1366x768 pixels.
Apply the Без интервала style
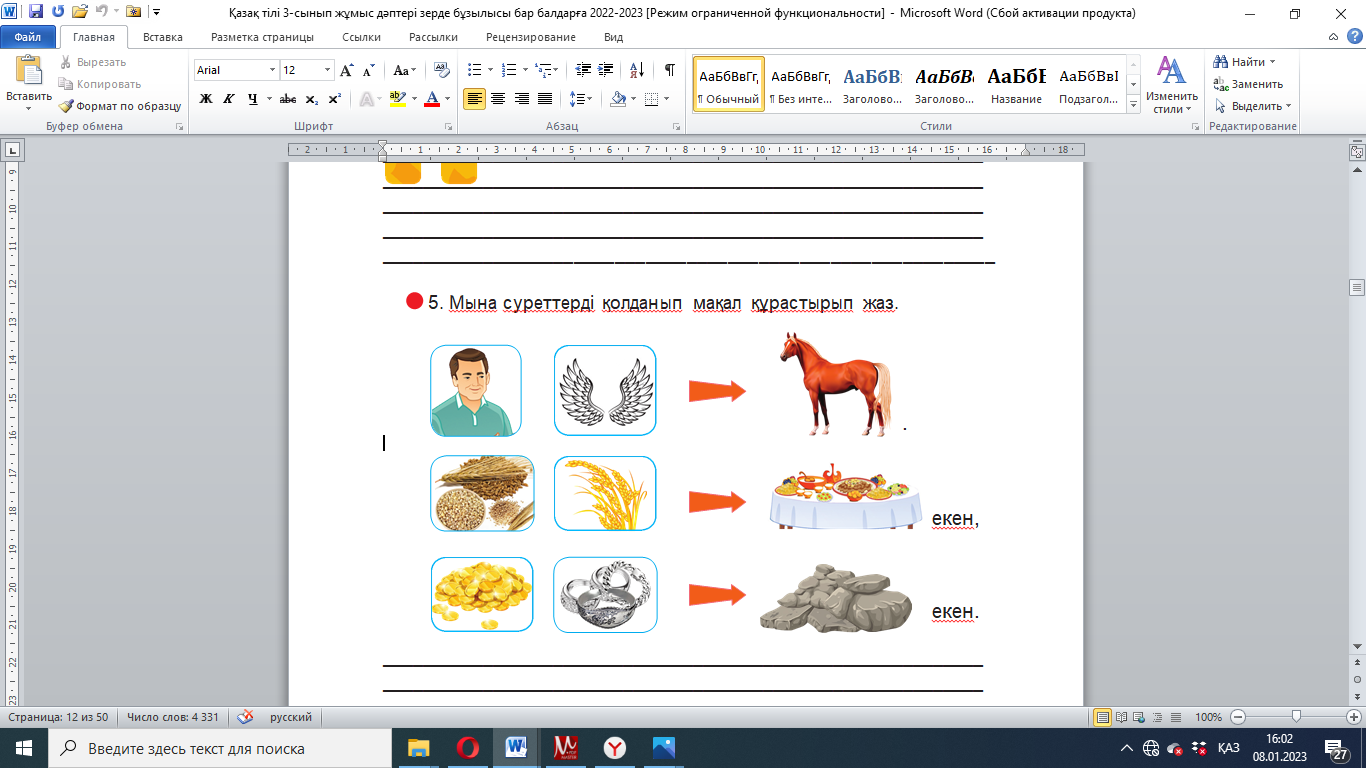pos(800,84)
